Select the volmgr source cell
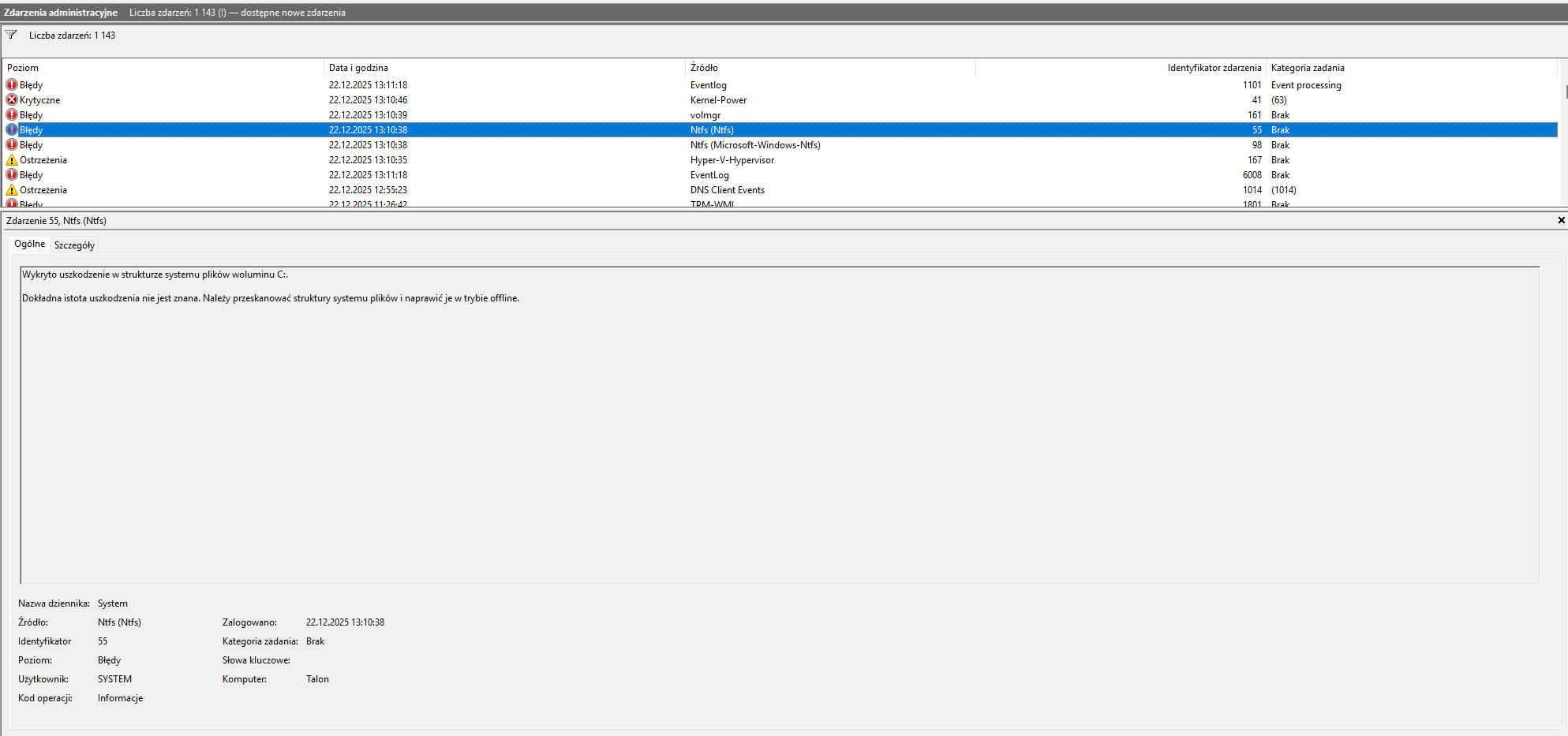Image resolution: width=1568 pixels, height=736 pixels. (705, 115)
